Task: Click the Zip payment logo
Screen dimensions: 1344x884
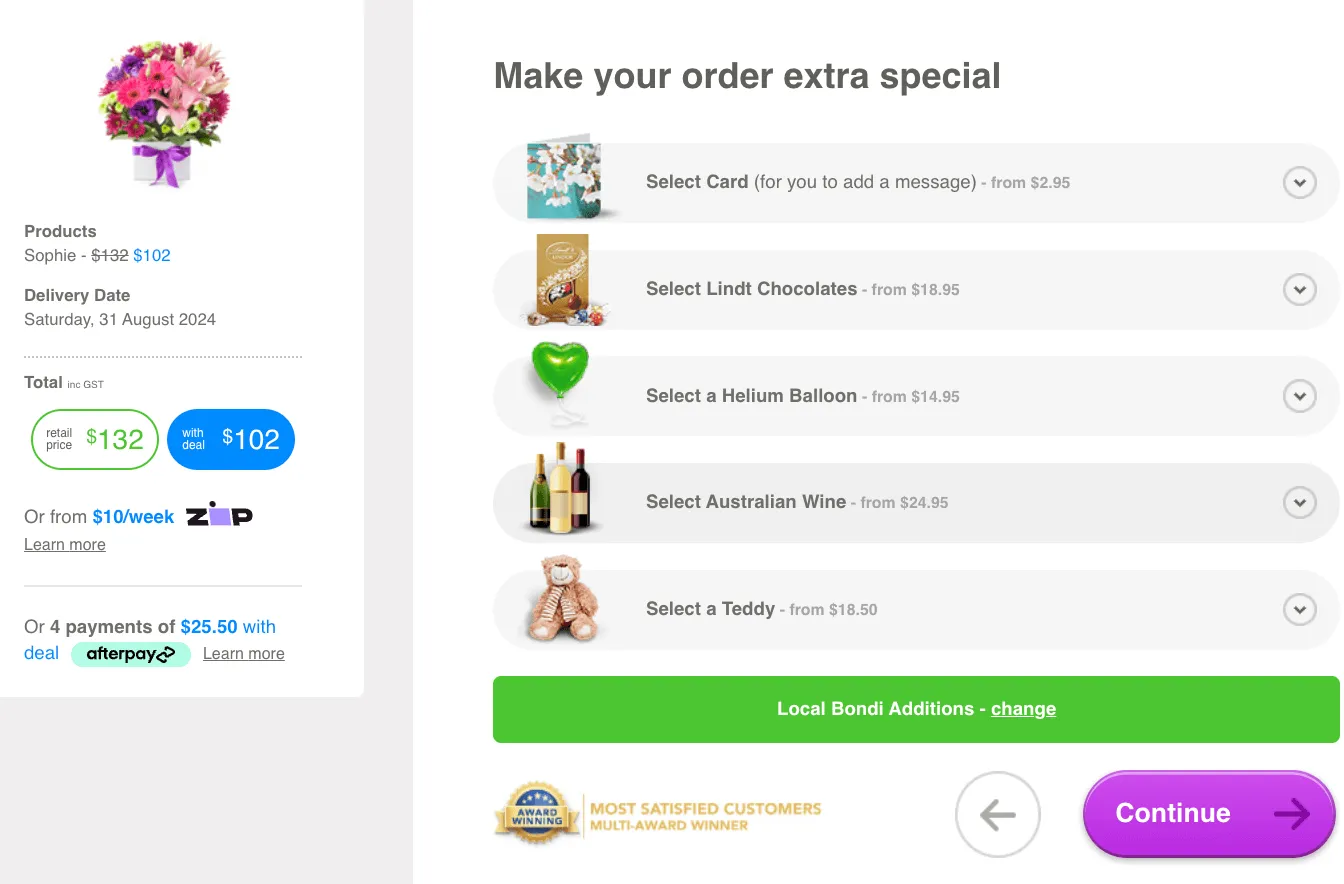Action: (x=219, y=515)
